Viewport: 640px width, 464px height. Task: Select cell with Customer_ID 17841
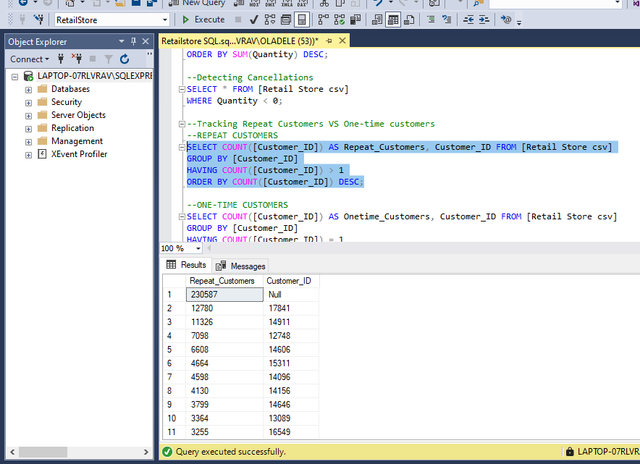pyautogui.click(x=291, y=309)
